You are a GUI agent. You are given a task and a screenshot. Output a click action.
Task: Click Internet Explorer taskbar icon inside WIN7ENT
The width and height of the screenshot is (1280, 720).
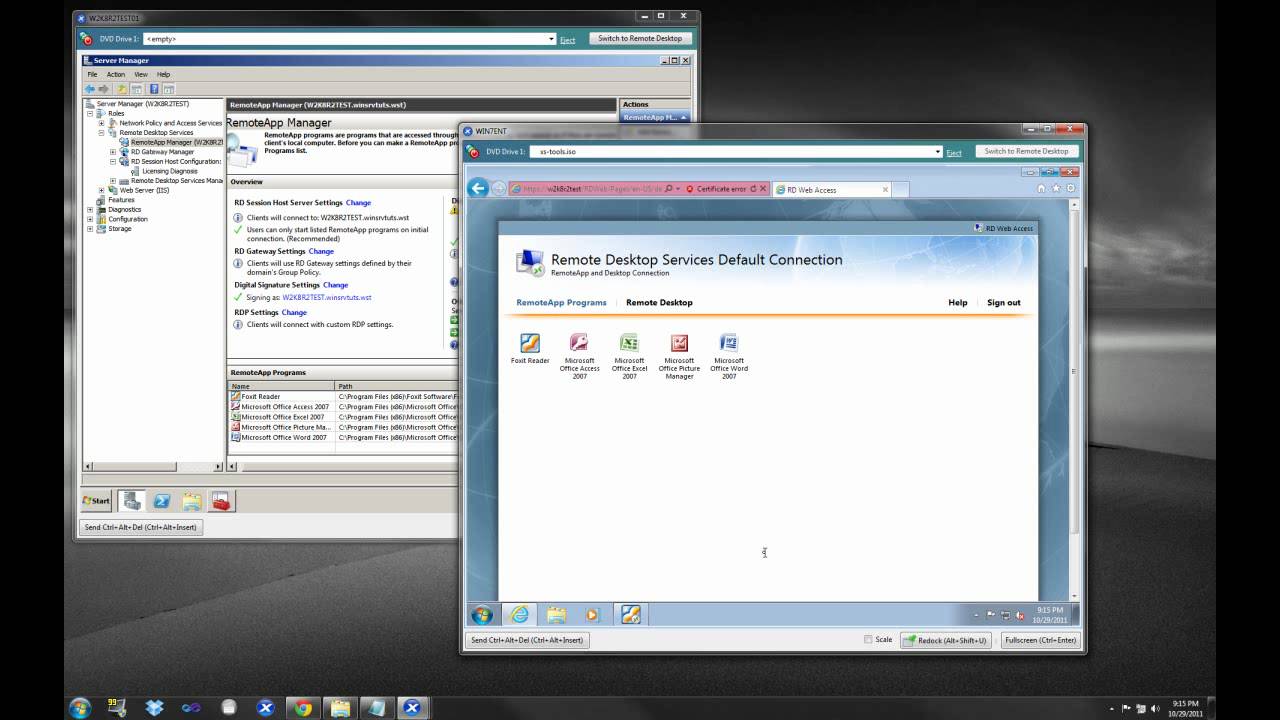[x=519, y=615]
